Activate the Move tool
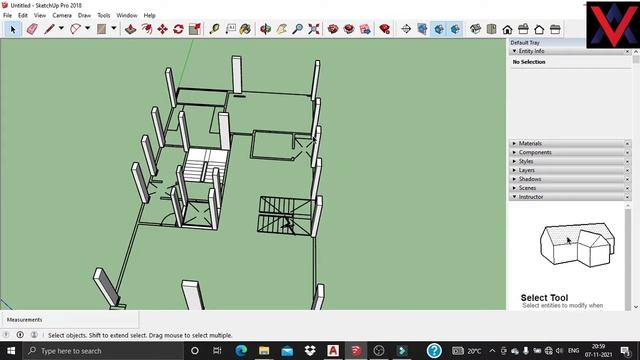 pos(162,29)
